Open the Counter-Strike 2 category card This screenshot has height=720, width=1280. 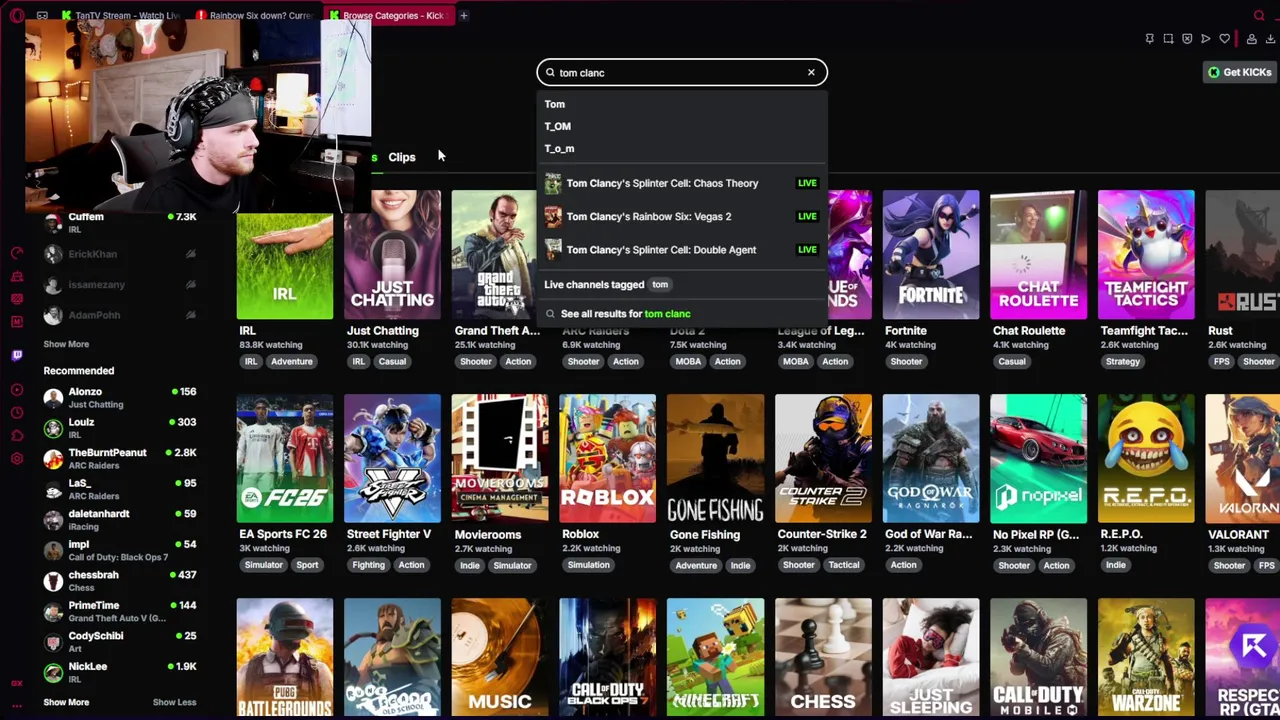point(823,459)
